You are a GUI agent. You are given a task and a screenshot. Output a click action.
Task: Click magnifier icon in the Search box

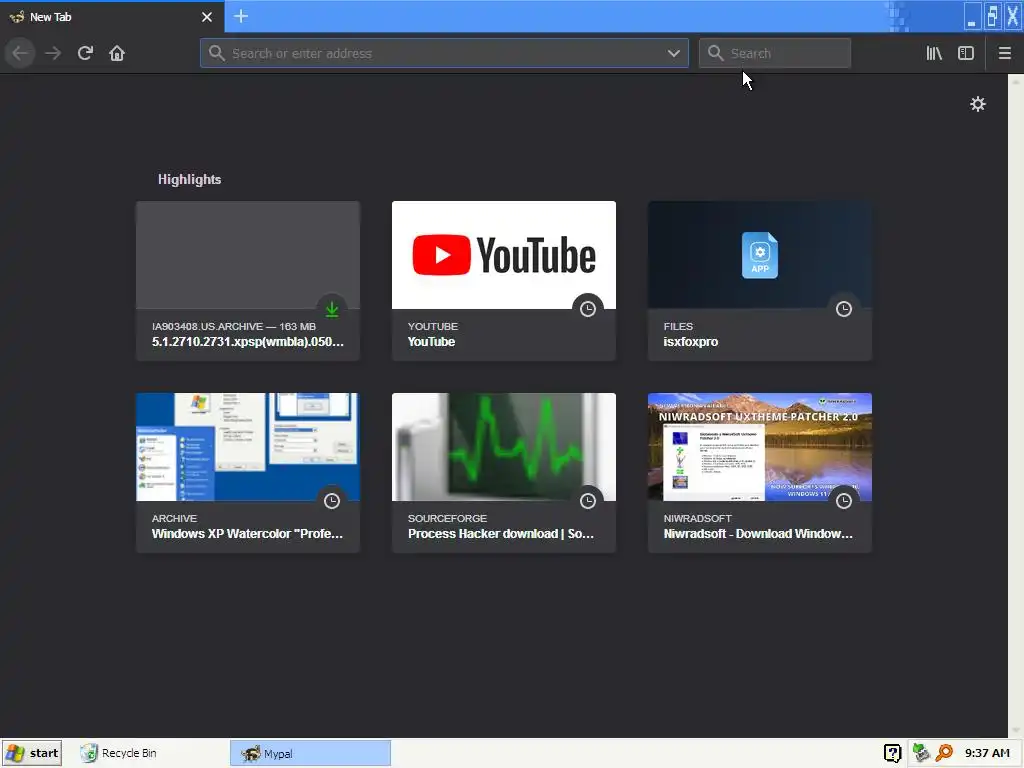(x=716, y=53)
